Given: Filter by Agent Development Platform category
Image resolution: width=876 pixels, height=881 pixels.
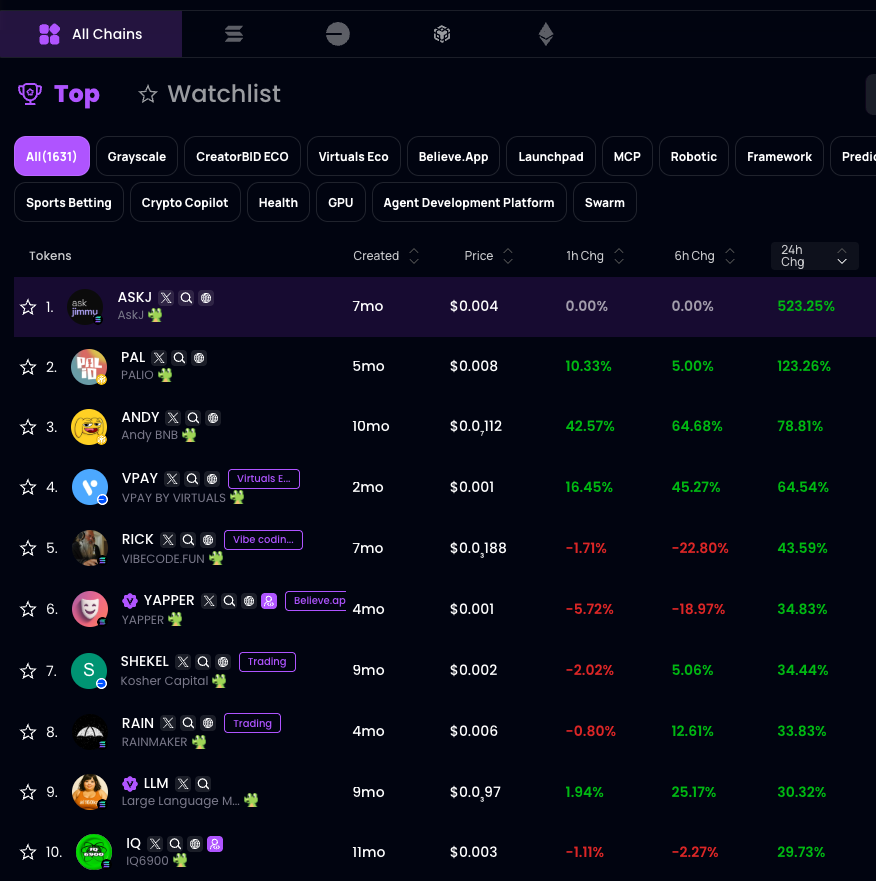Looking at the screenshot, I should pos(469,202).
